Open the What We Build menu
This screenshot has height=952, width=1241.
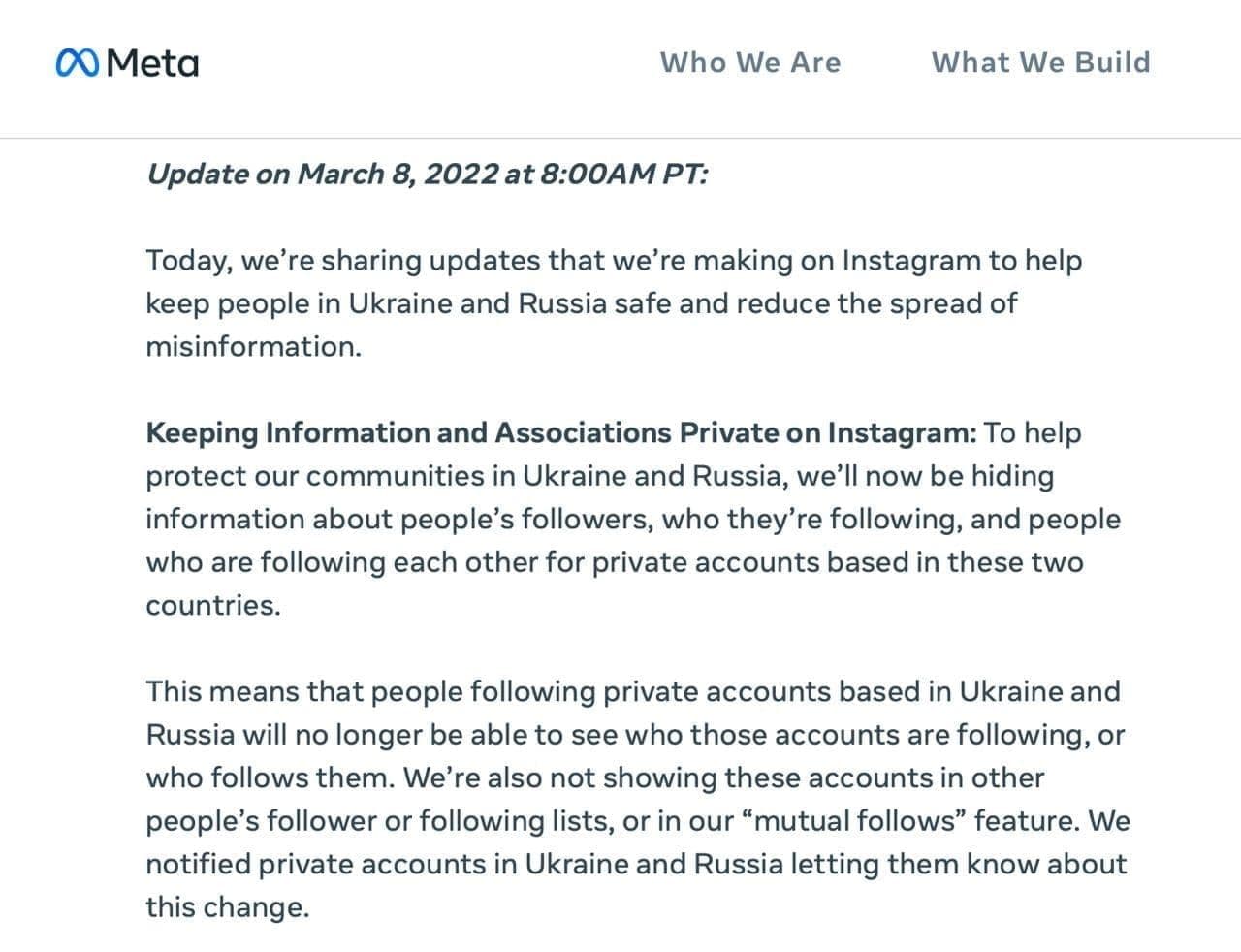click(1041, 62)
